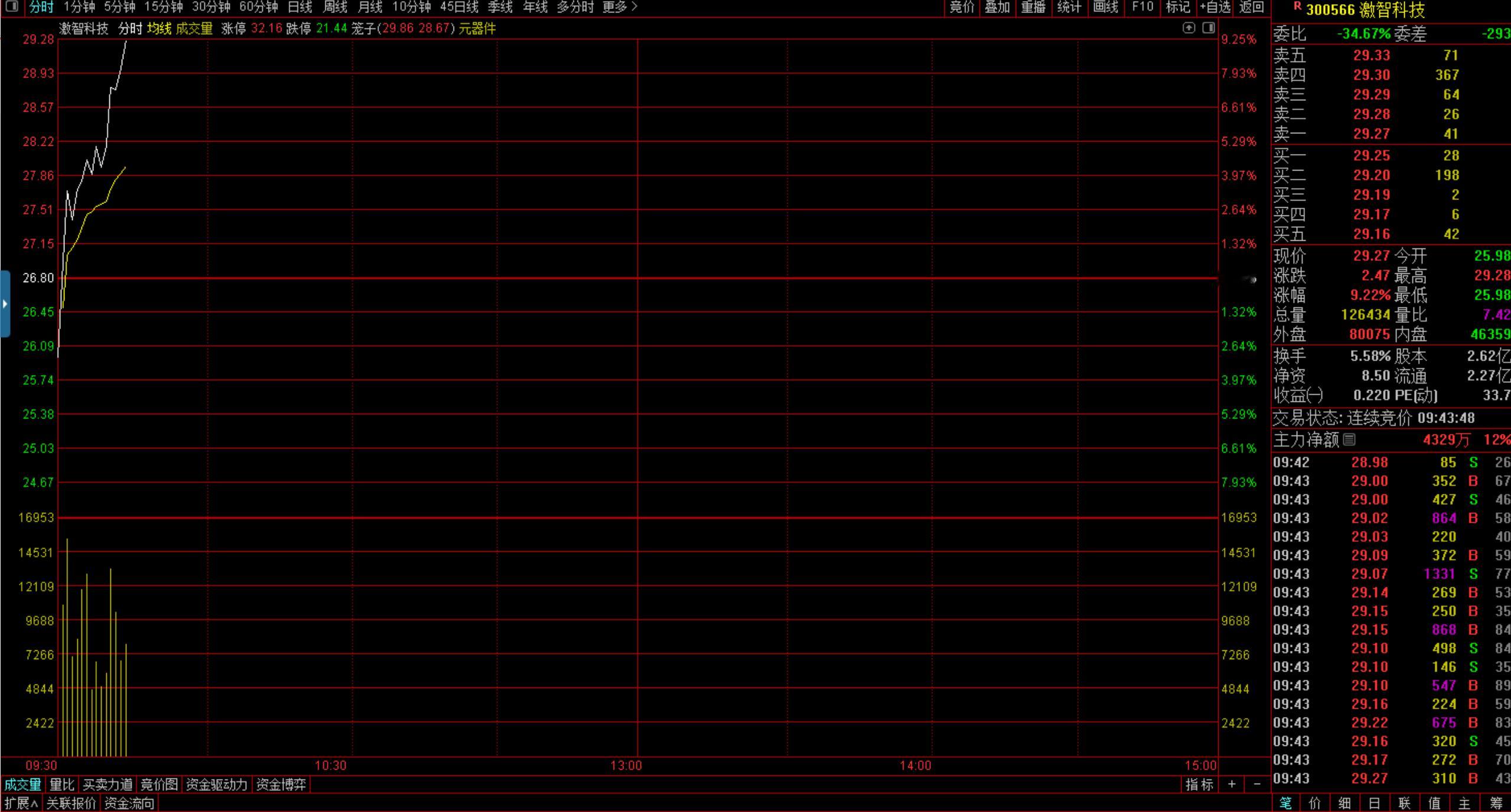The image size is (1511, 812).
Task: Select the 买卖力道 indicator tab
Action: tap(107, 784)
